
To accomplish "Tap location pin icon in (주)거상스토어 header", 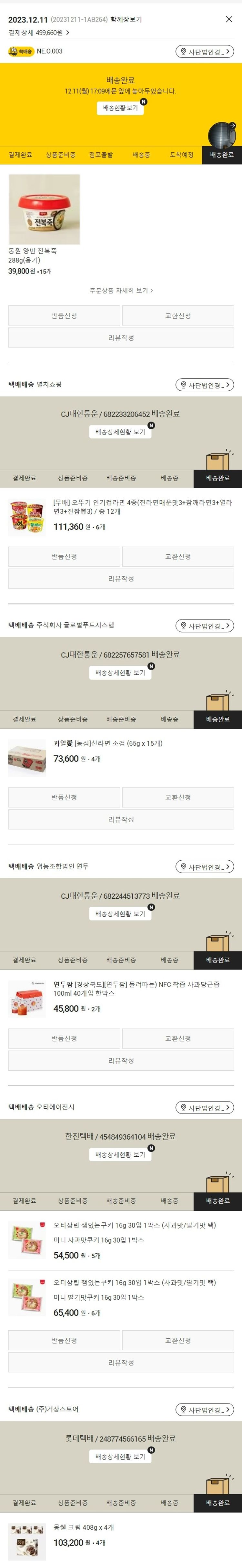I will coord(184,1409).
